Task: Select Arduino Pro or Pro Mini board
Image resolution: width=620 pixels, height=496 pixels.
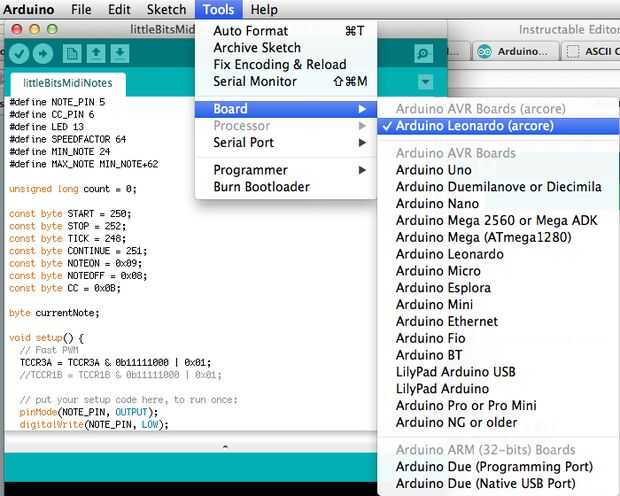Action: pos(498,405)
